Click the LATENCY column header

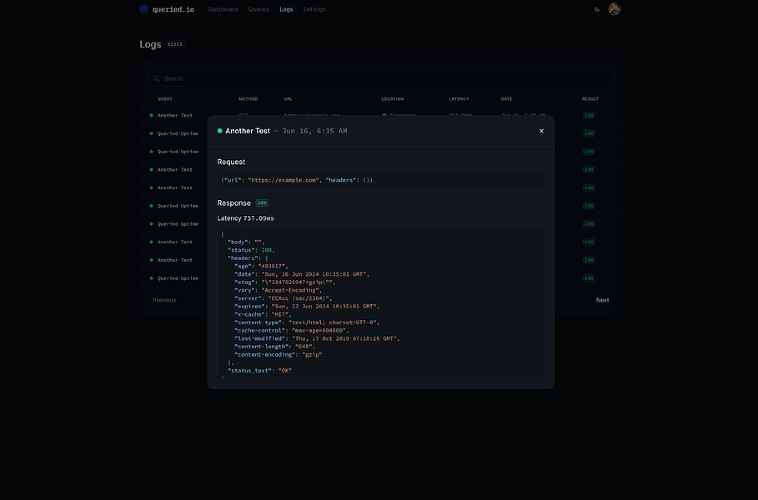[x=459, y=99]
